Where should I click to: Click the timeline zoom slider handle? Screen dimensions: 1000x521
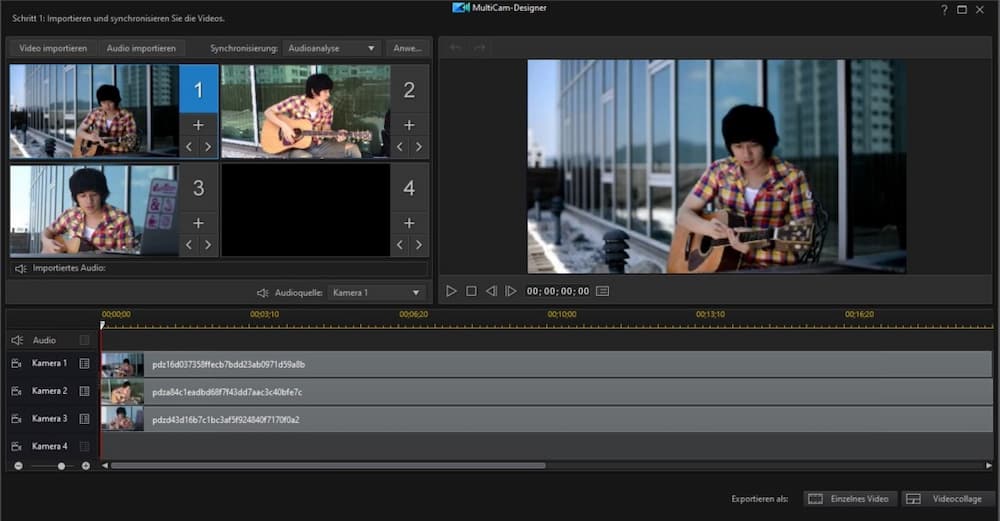(61, 466)
